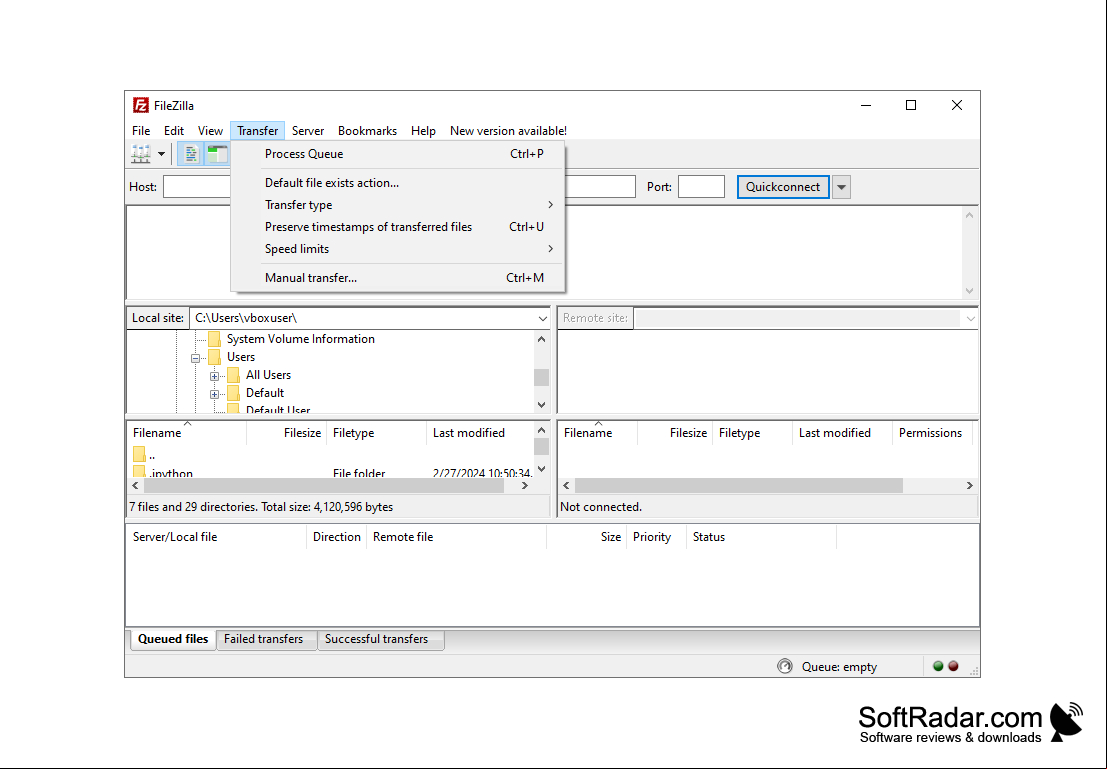Select 'Default file exists action...' menu entry

tap(398, 183)
